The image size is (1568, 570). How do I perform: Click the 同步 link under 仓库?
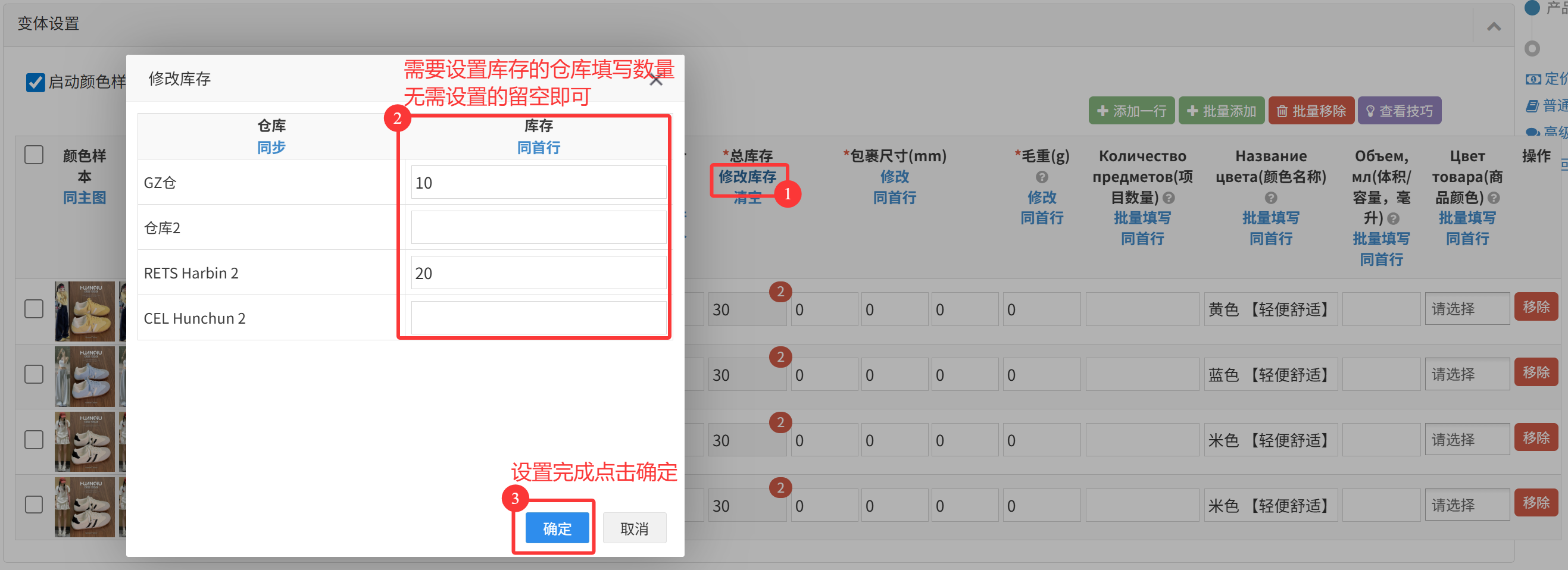pyautogui.click(x=271, y=147)
